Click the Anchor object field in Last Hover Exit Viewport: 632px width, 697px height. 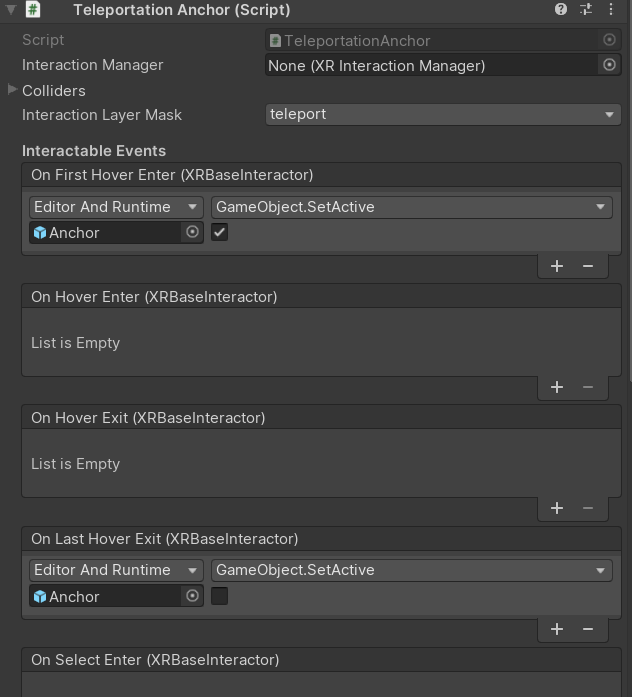105,596
